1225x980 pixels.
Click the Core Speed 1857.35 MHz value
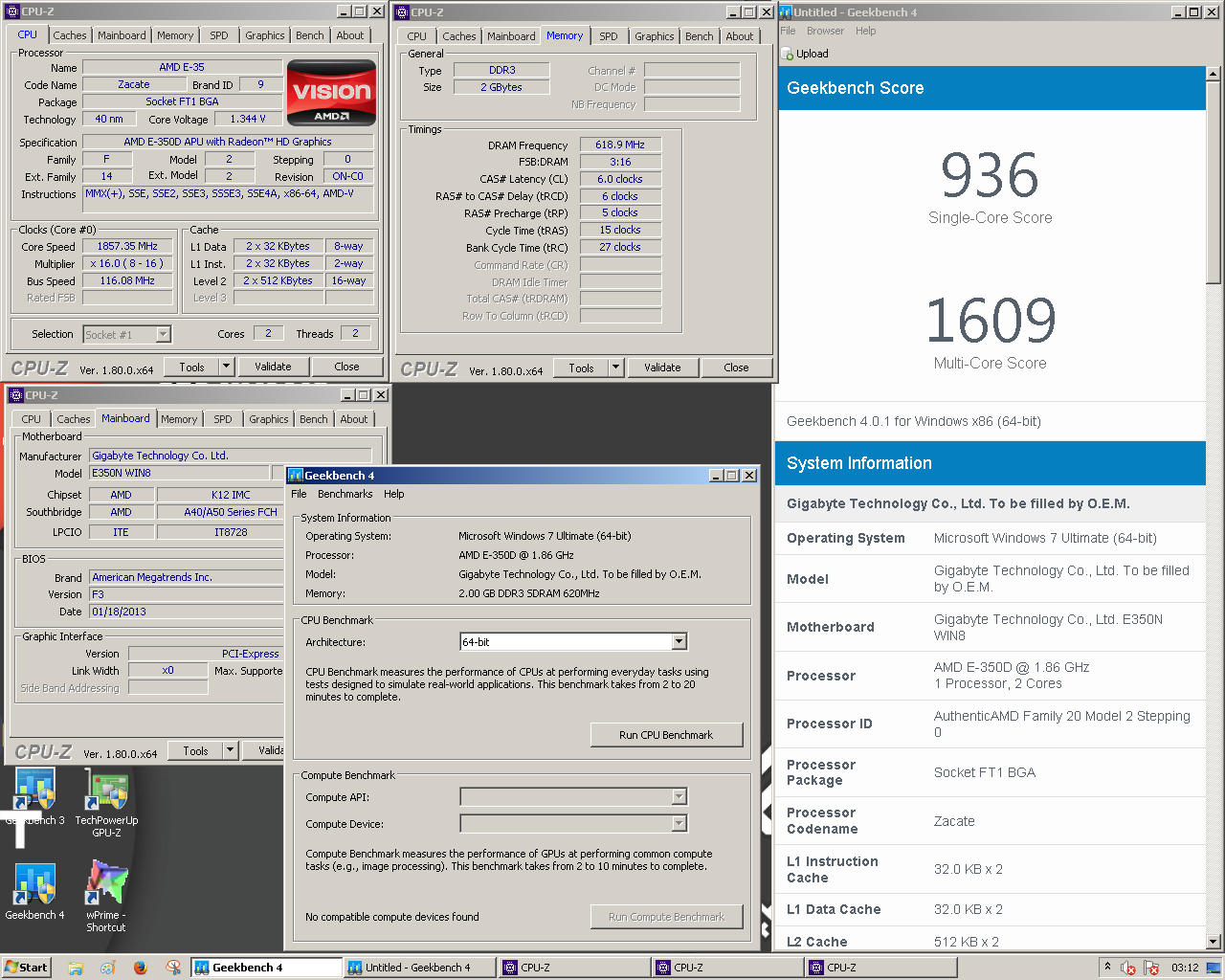127,246
